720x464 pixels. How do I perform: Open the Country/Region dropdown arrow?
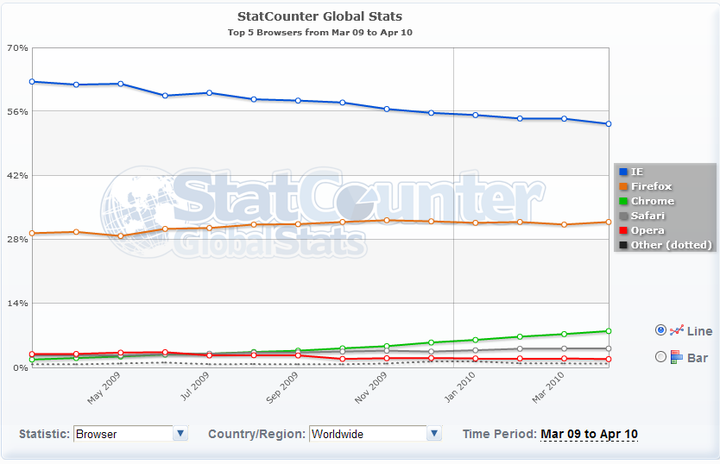434,434
